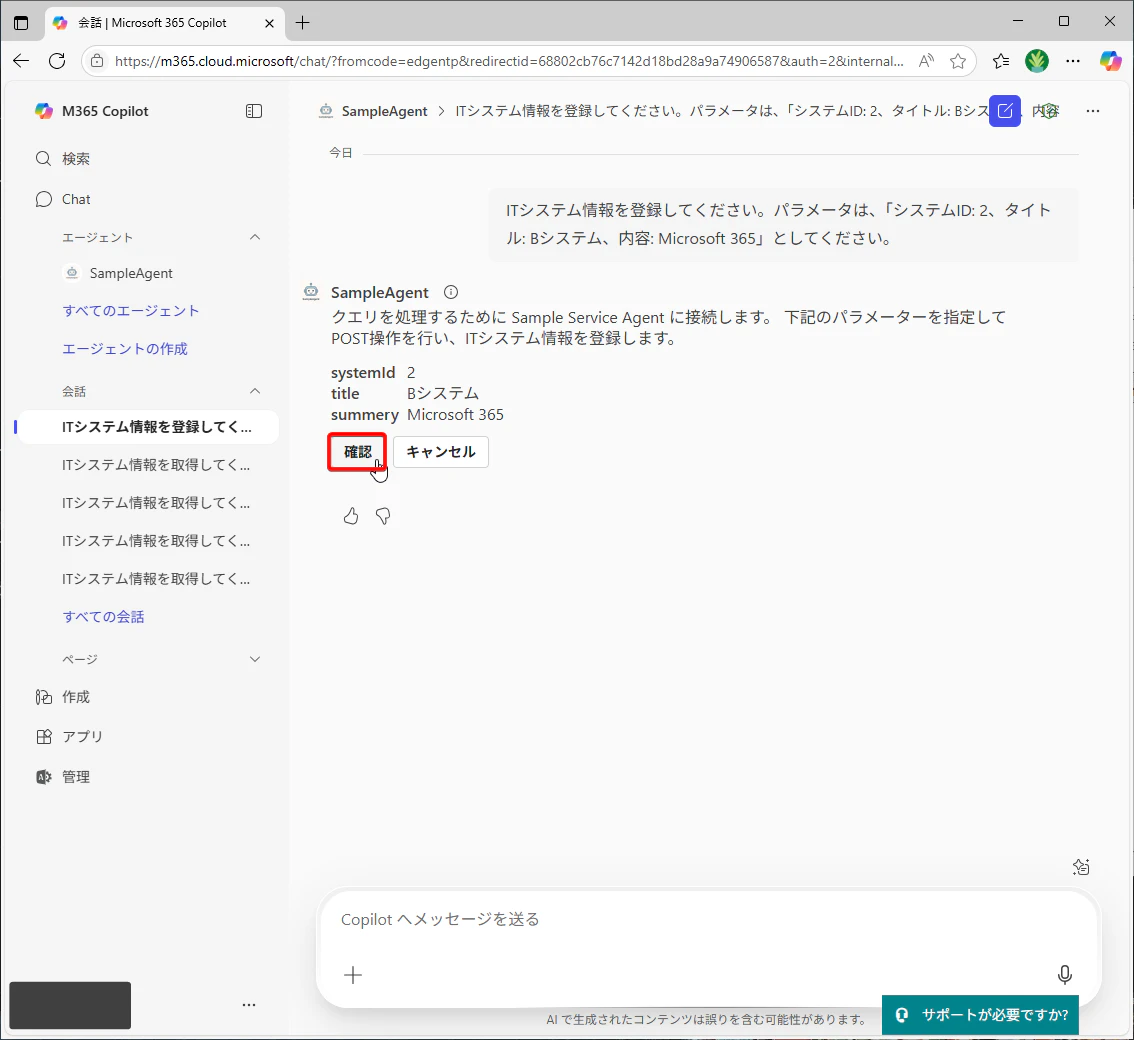
Task: Open the すべてのエージェント link
Action: click(131, 311)
